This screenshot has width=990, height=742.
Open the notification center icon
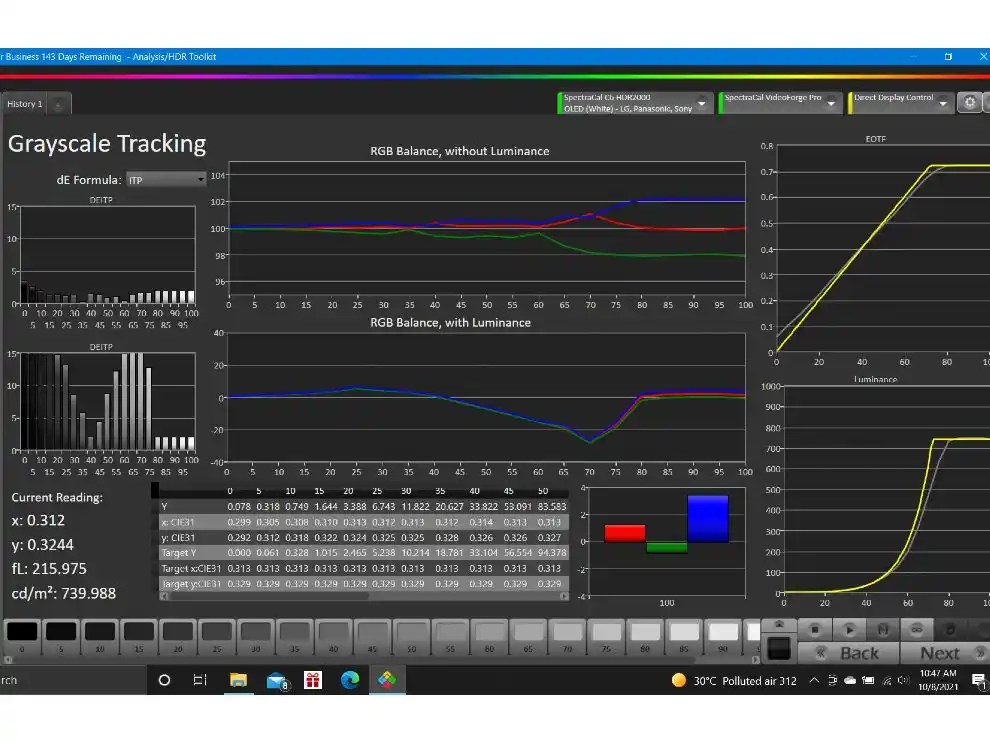pos(979,680)
